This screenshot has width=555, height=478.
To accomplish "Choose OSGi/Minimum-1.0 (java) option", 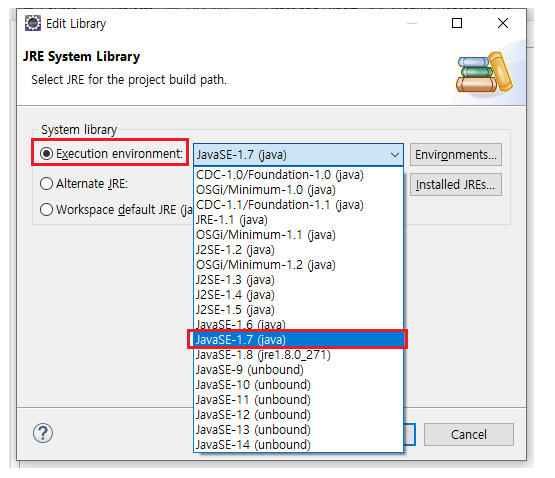I will pyautogui.click(x=298, y=190).
